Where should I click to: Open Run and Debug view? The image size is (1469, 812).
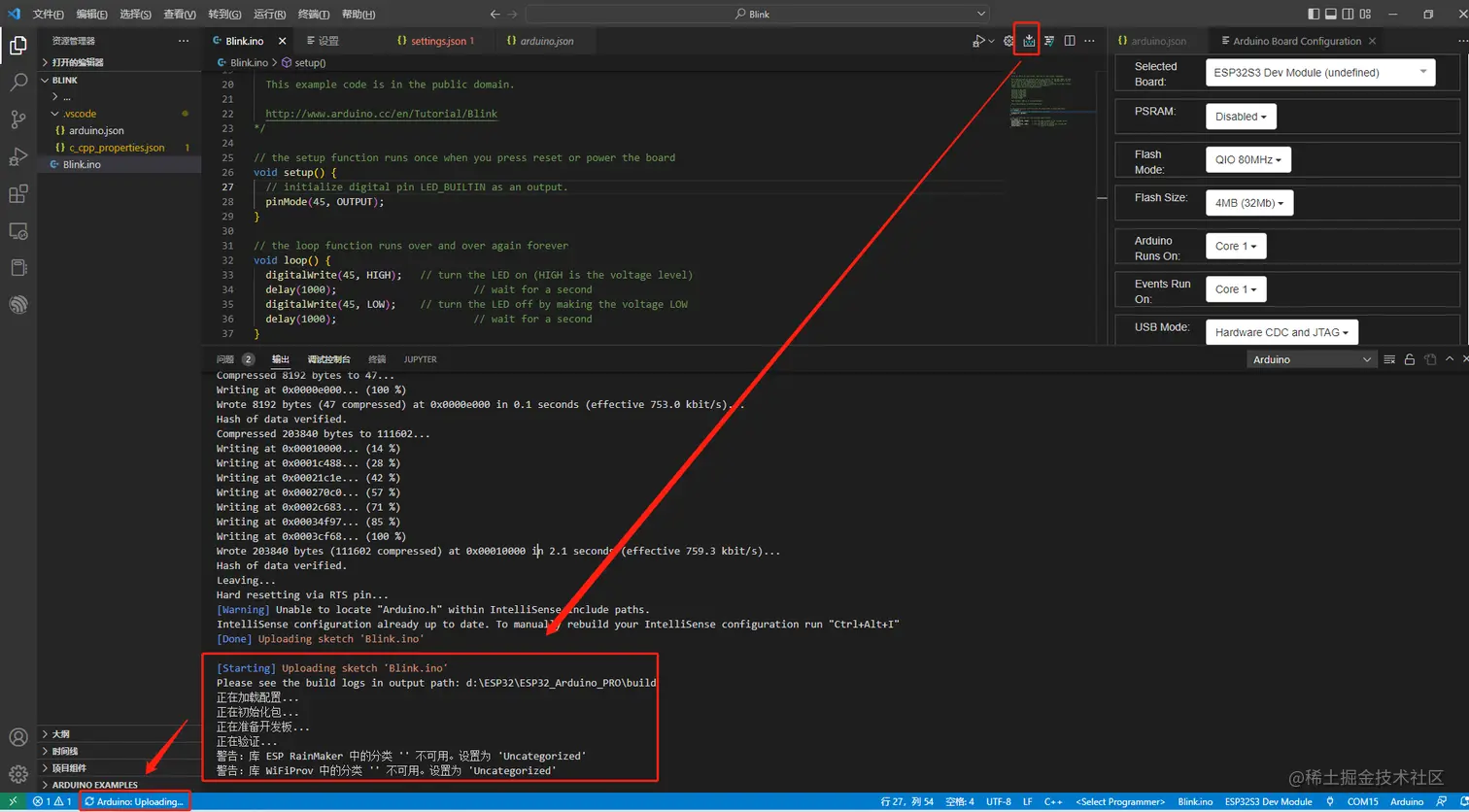pyautogui.click(x=17, y=156)
